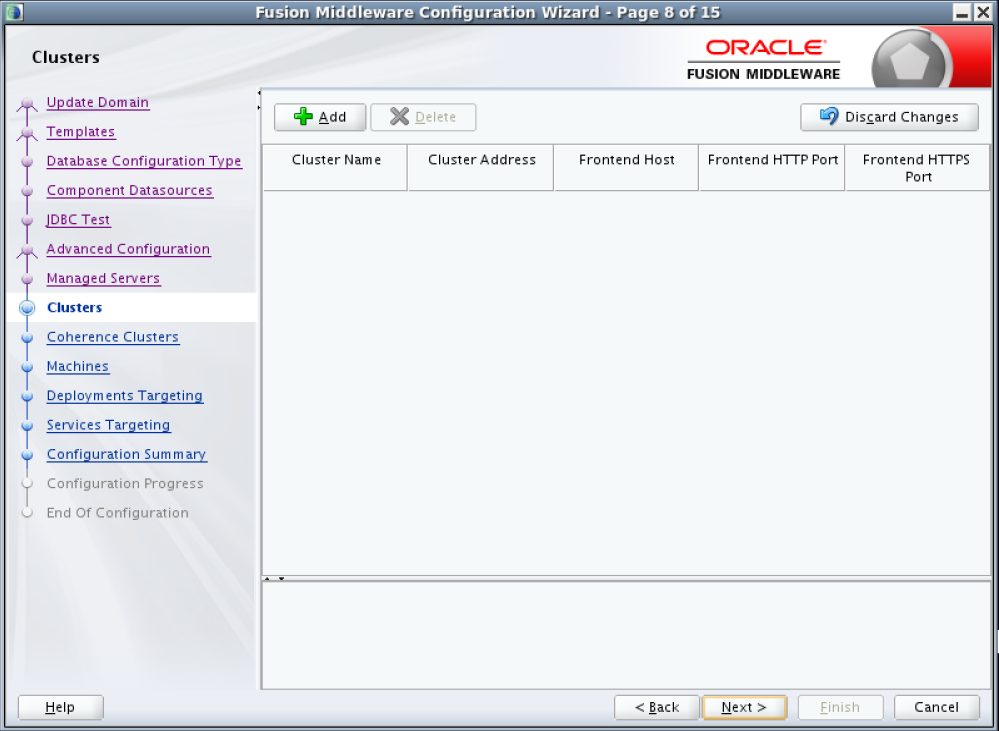Open Managed Servers step
This screenshot has height=731, width=999.
tap(103, 279)
